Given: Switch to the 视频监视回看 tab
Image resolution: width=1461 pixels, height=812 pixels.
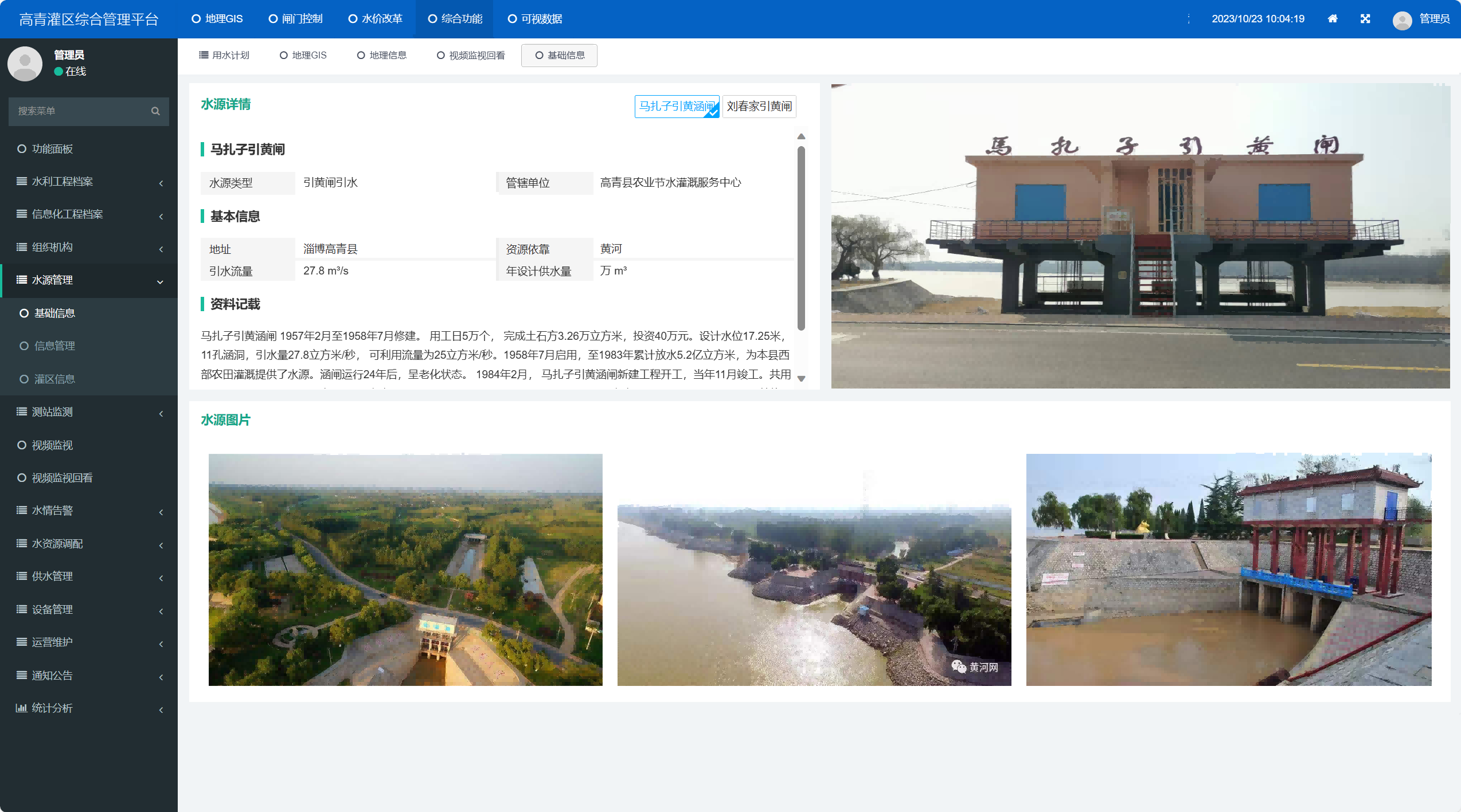Looking at the screenshot, I should [471, 55].
